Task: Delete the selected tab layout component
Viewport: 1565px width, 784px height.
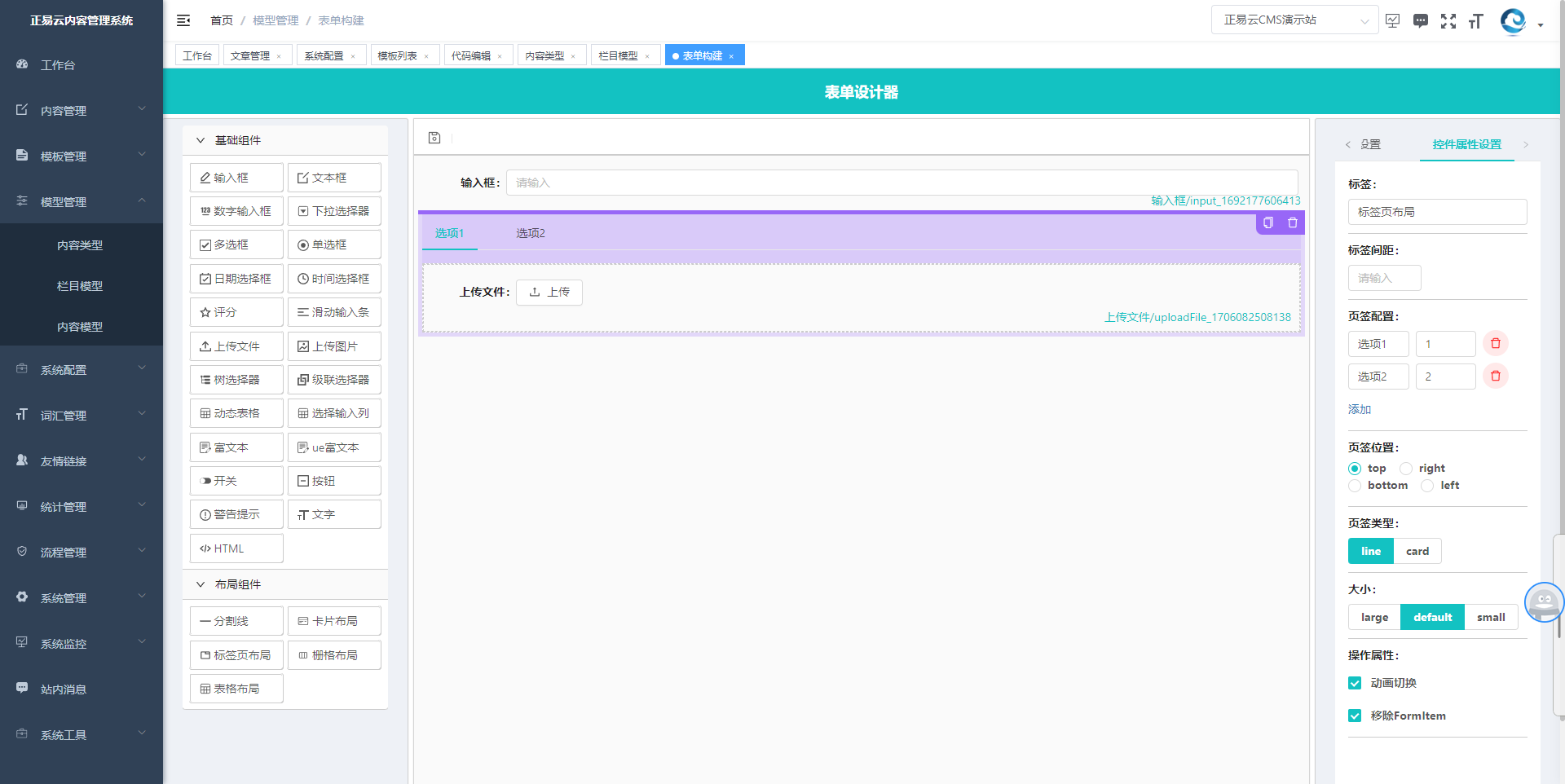Action: [1293, 222]
